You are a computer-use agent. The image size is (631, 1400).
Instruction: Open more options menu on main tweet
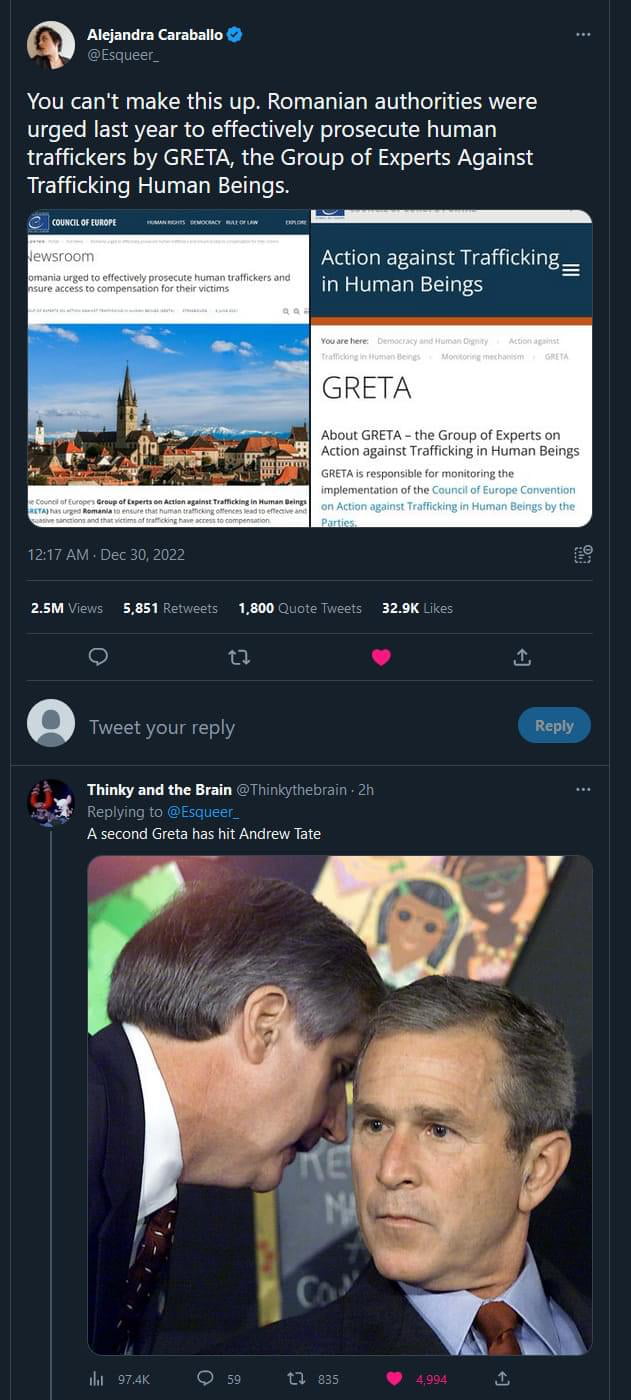click(583, 35)
